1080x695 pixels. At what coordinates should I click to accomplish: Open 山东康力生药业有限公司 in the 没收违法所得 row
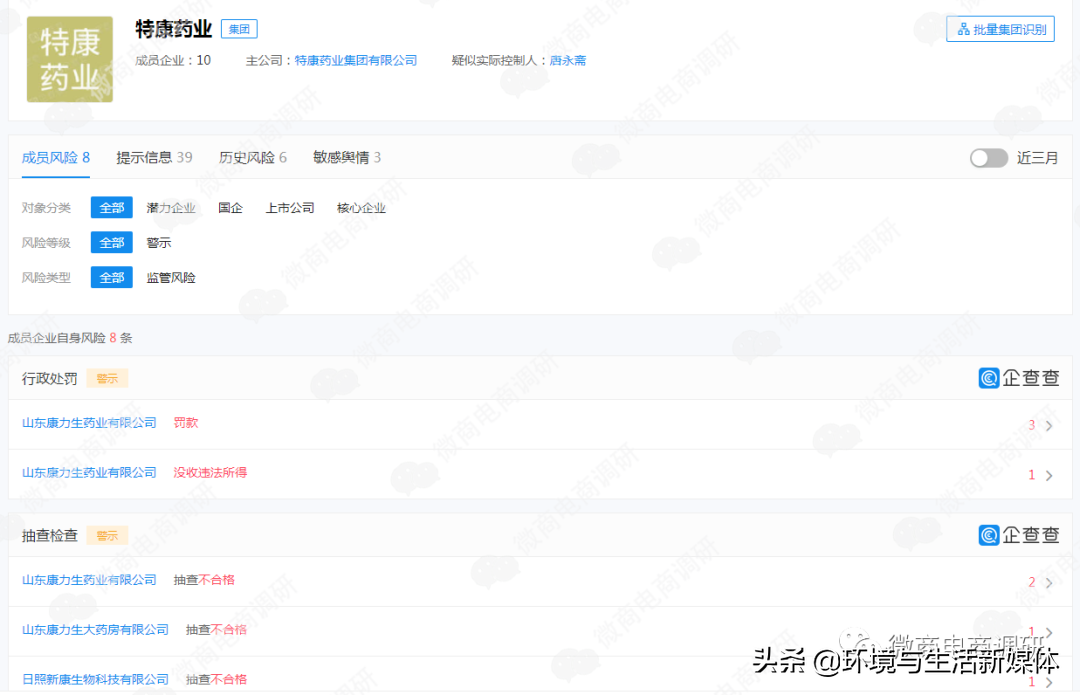(x=89, y=473)
